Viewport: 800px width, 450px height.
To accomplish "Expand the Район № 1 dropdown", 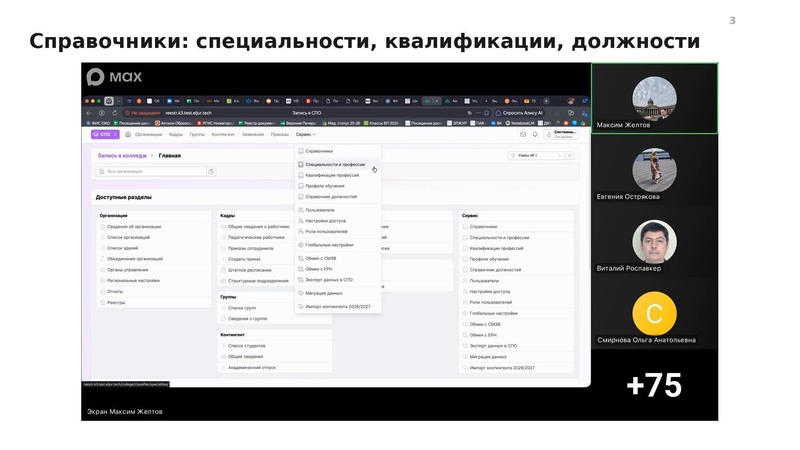I will tap(536, 156).
